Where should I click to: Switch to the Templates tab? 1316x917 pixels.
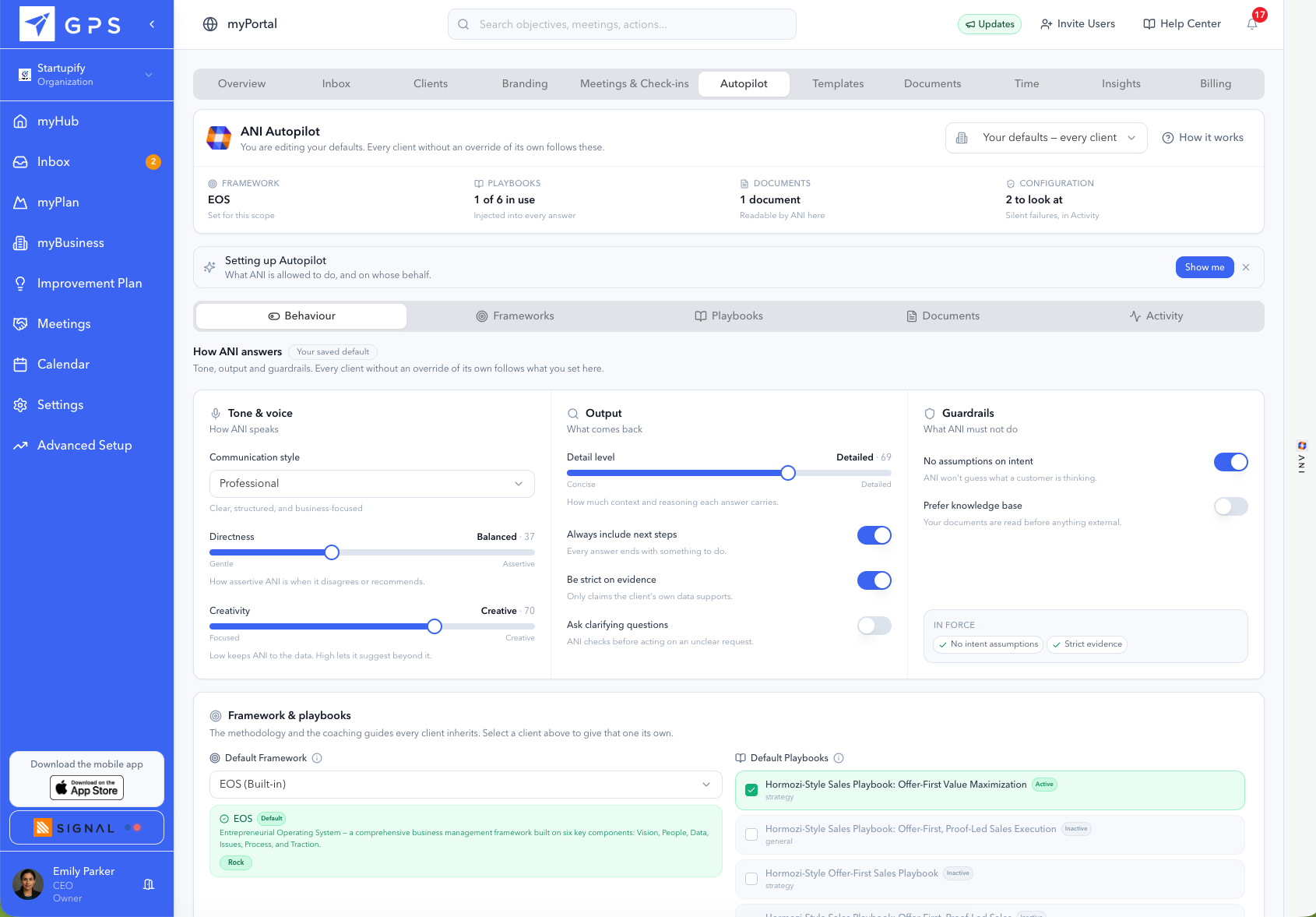point(838,84)
